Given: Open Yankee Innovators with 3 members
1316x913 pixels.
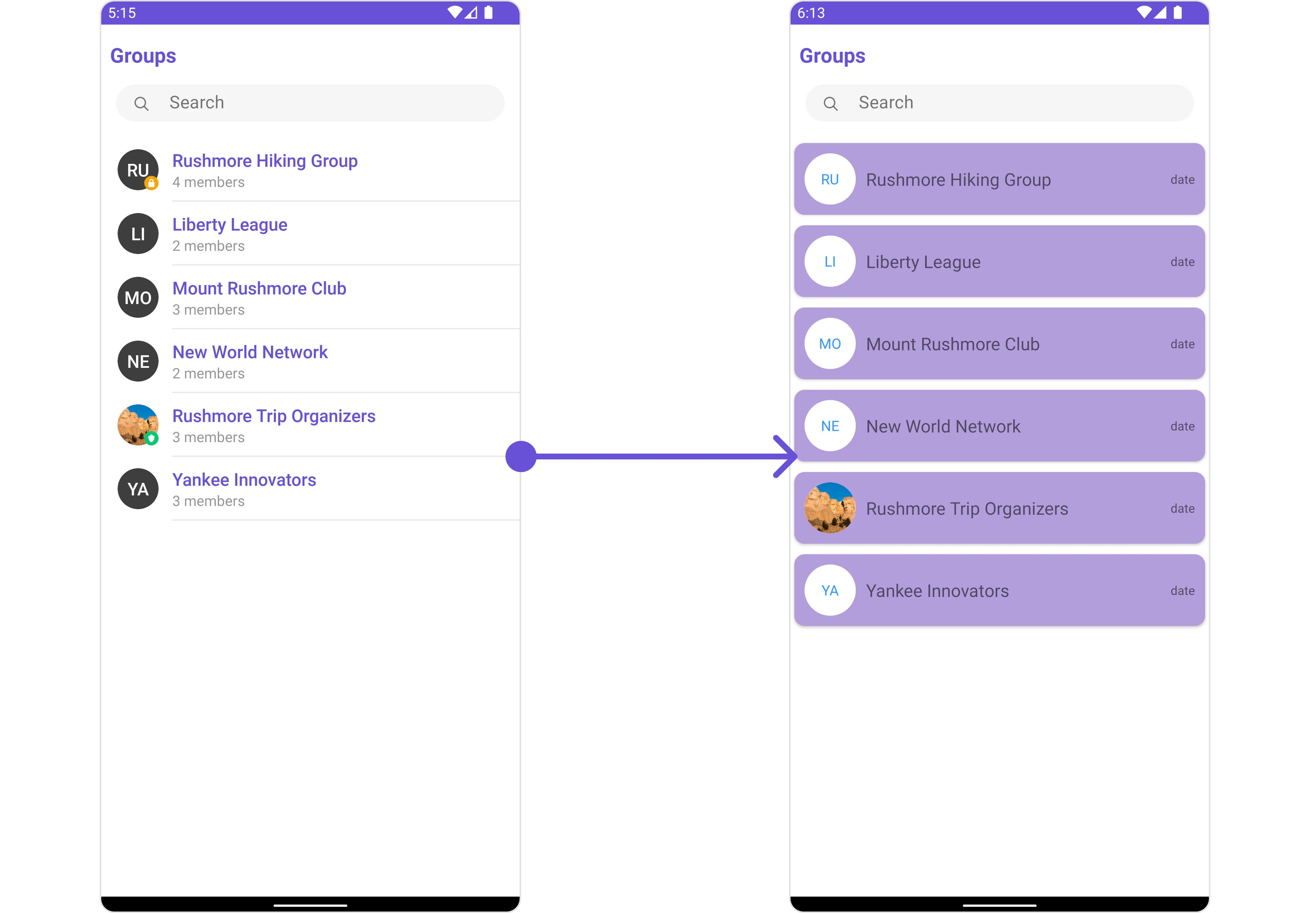Looking at the screenshot, I should [x=318, y=489].
